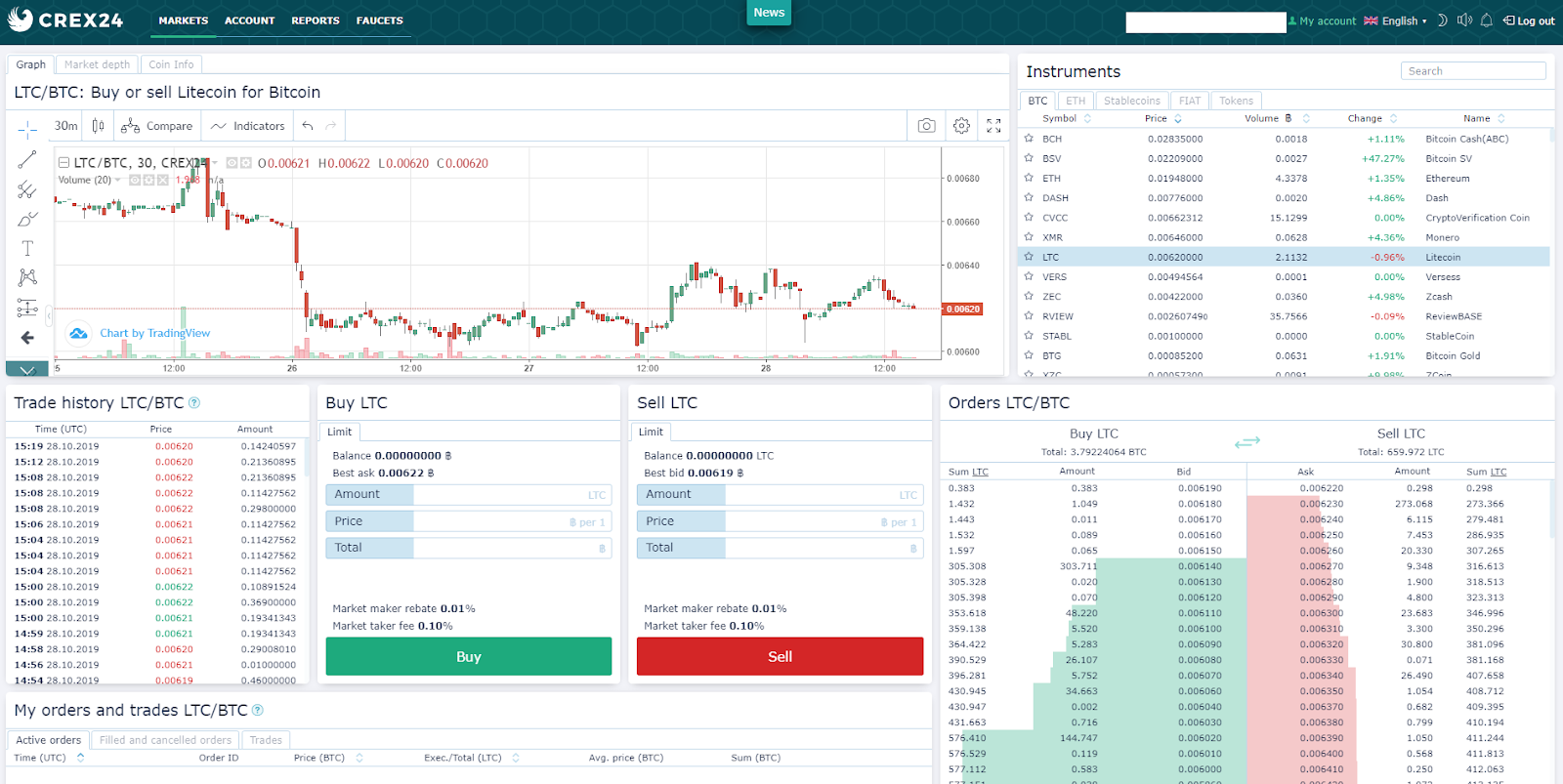This screenshot has height=784, width=1563.
Task: Take a chart snapshot with the camera icon
Action: point(926,126)
